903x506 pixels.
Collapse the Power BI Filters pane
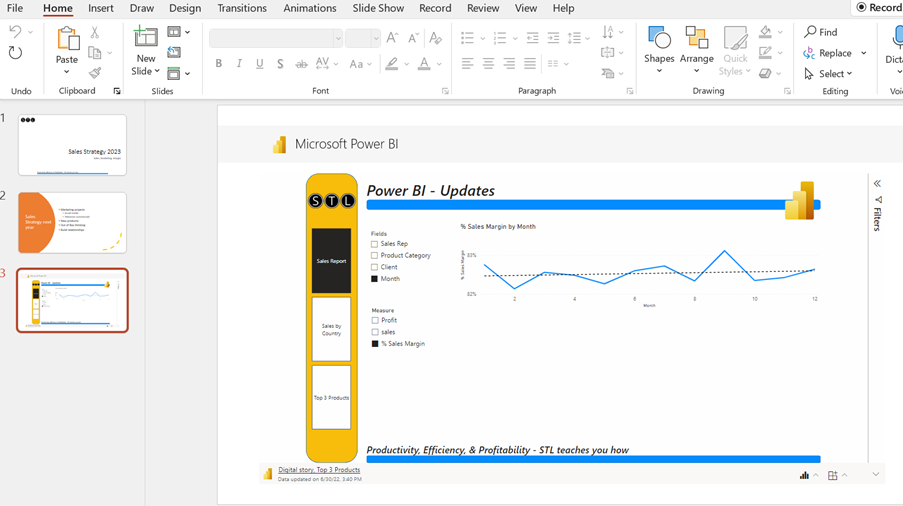click(x=877, y=184)
